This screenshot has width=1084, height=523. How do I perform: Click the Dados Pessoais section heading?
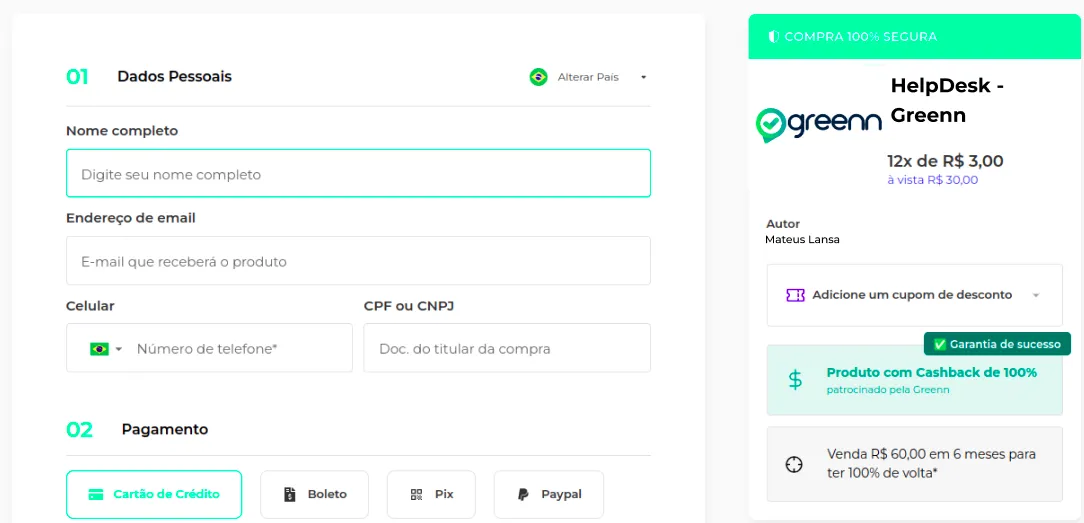(x=174, y=77)
